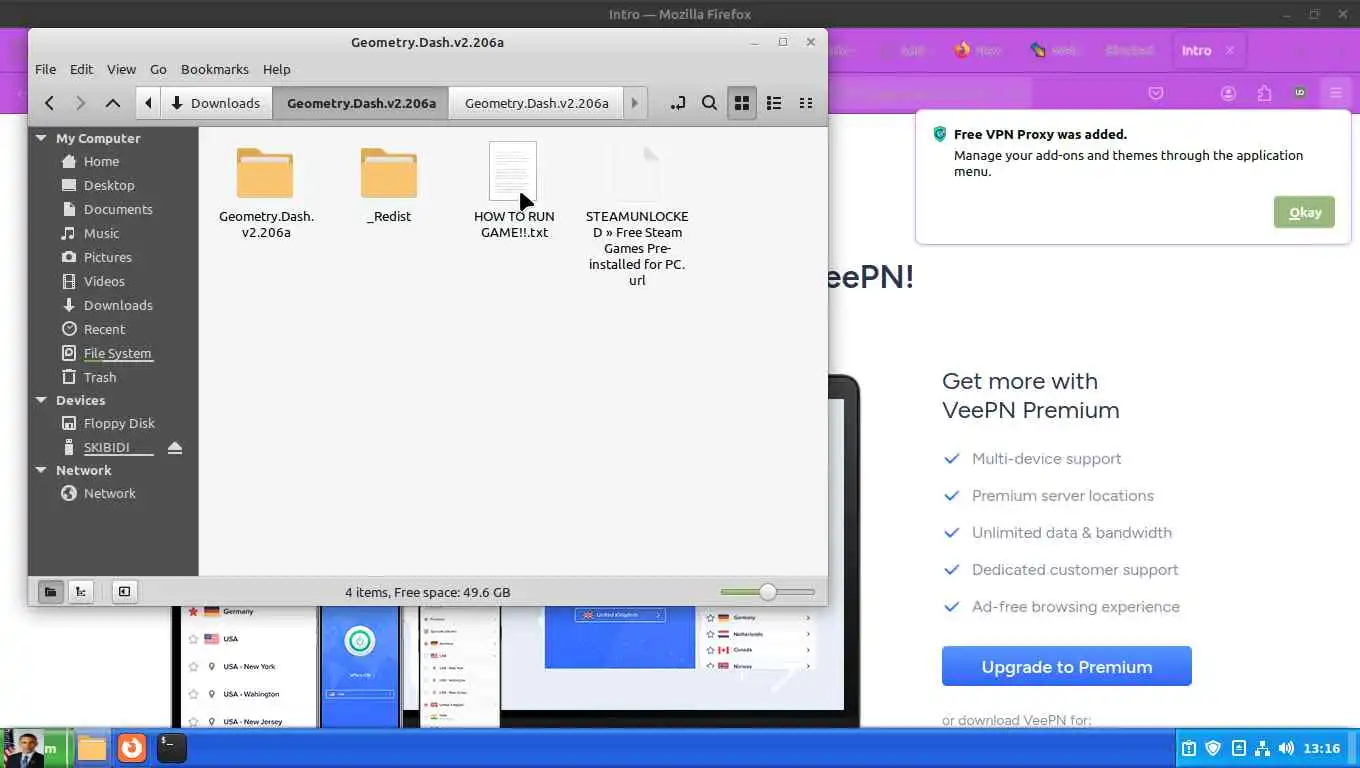1360x768 pixels.
Task: Go up to the parent folder
Action: pyautogui.click(x=113, y=103)
